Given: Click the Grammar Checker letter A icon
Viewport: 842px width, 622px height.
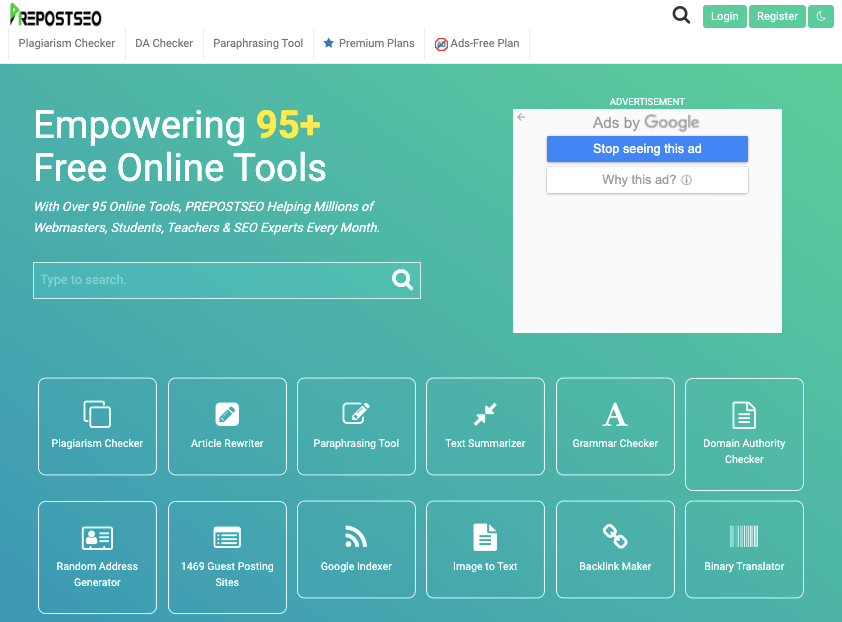Looking at the screenshot, I should pos(615,414).
